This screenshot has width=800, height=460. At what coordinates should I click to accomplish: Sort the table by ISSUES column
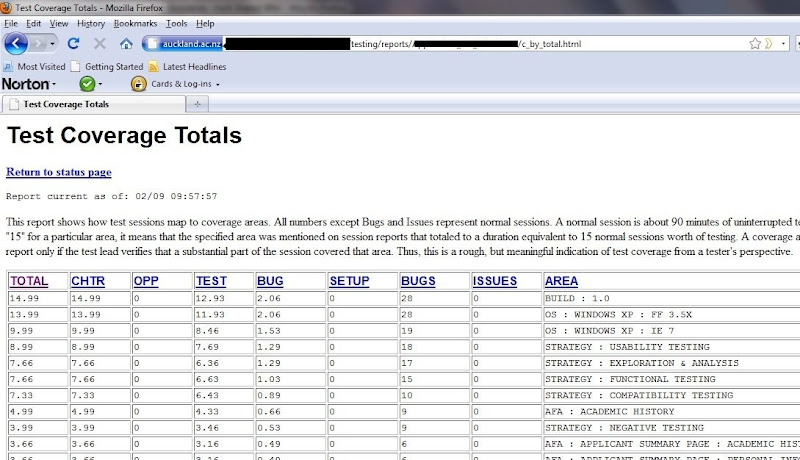[x=495, y=281]
